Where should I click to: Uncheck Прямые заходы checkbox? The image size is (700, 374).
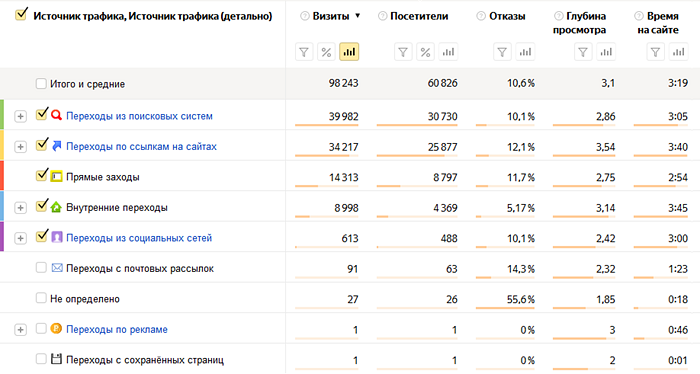tap(42, 175)
